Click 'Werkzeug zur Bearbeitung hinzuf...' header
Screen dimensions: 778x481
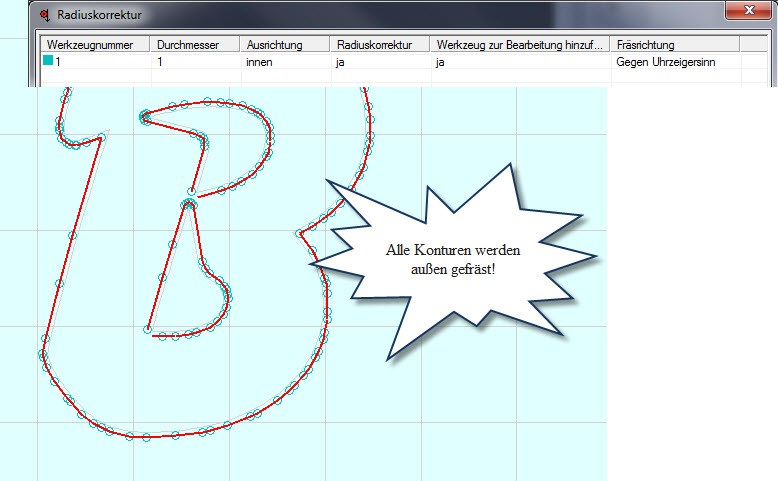click(x=519, y=45)
